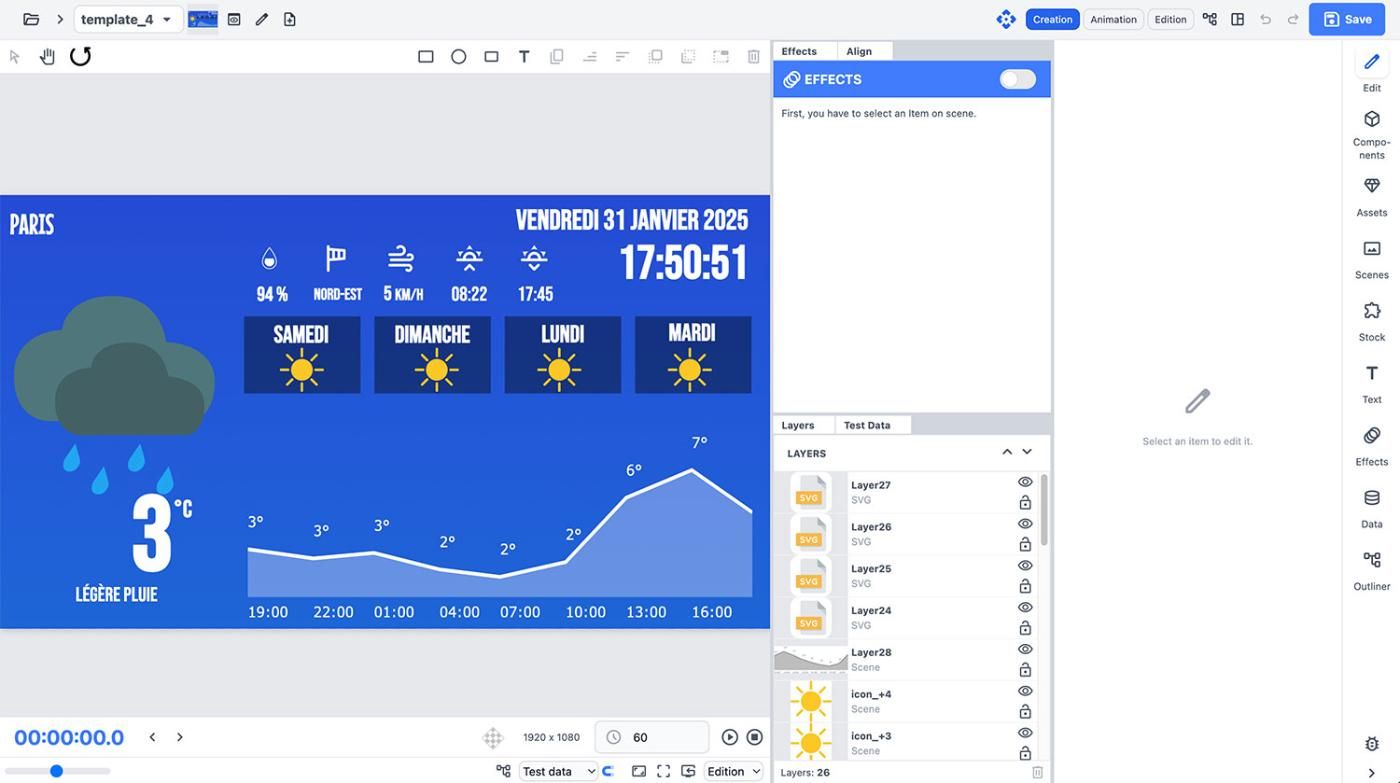Open the Assets panel
Viewport: 1400px width, 783px height.
(x=1371, y=197)
